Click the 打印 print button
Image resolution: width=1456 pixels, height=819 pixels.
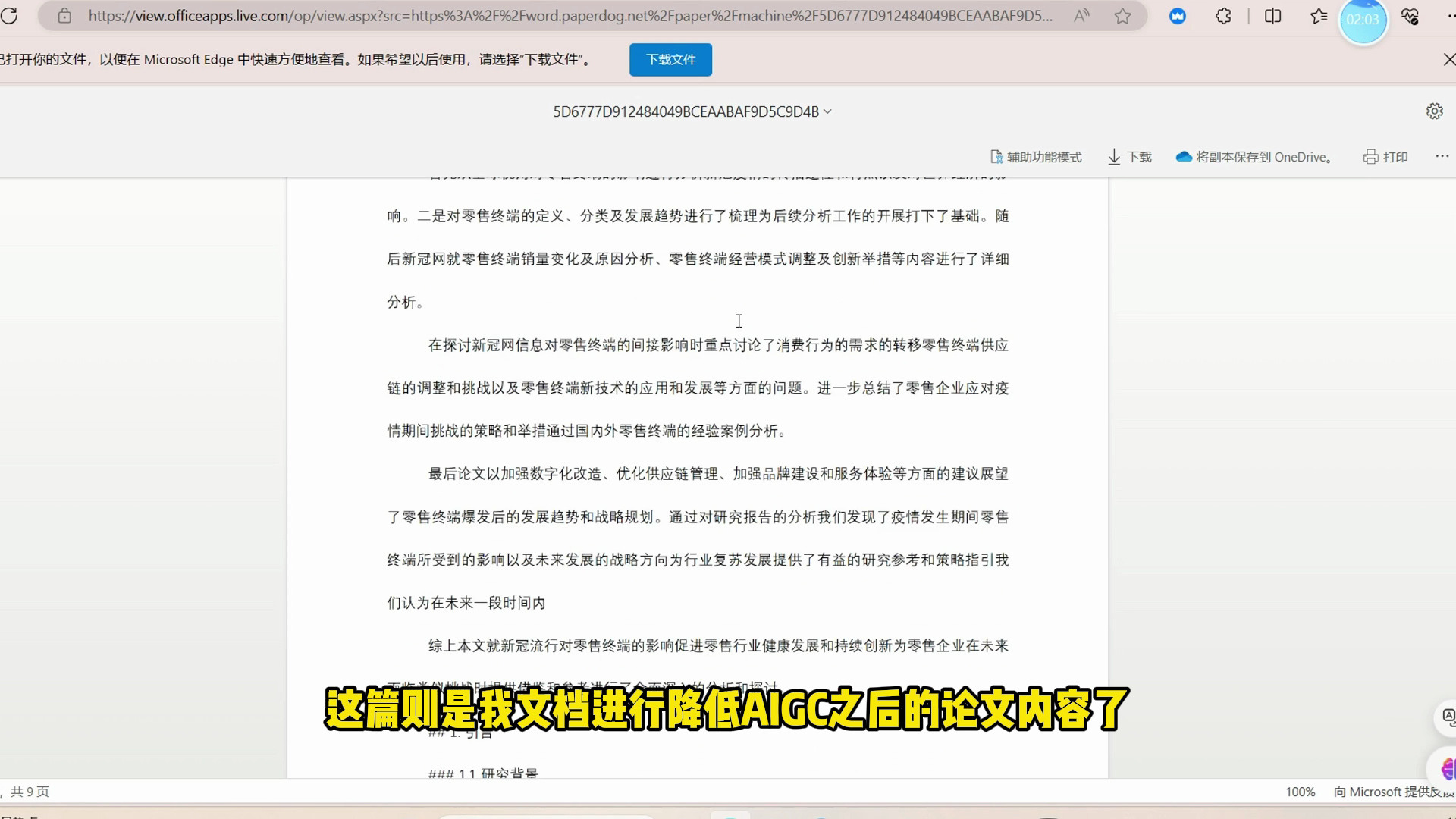[1385, 157]
